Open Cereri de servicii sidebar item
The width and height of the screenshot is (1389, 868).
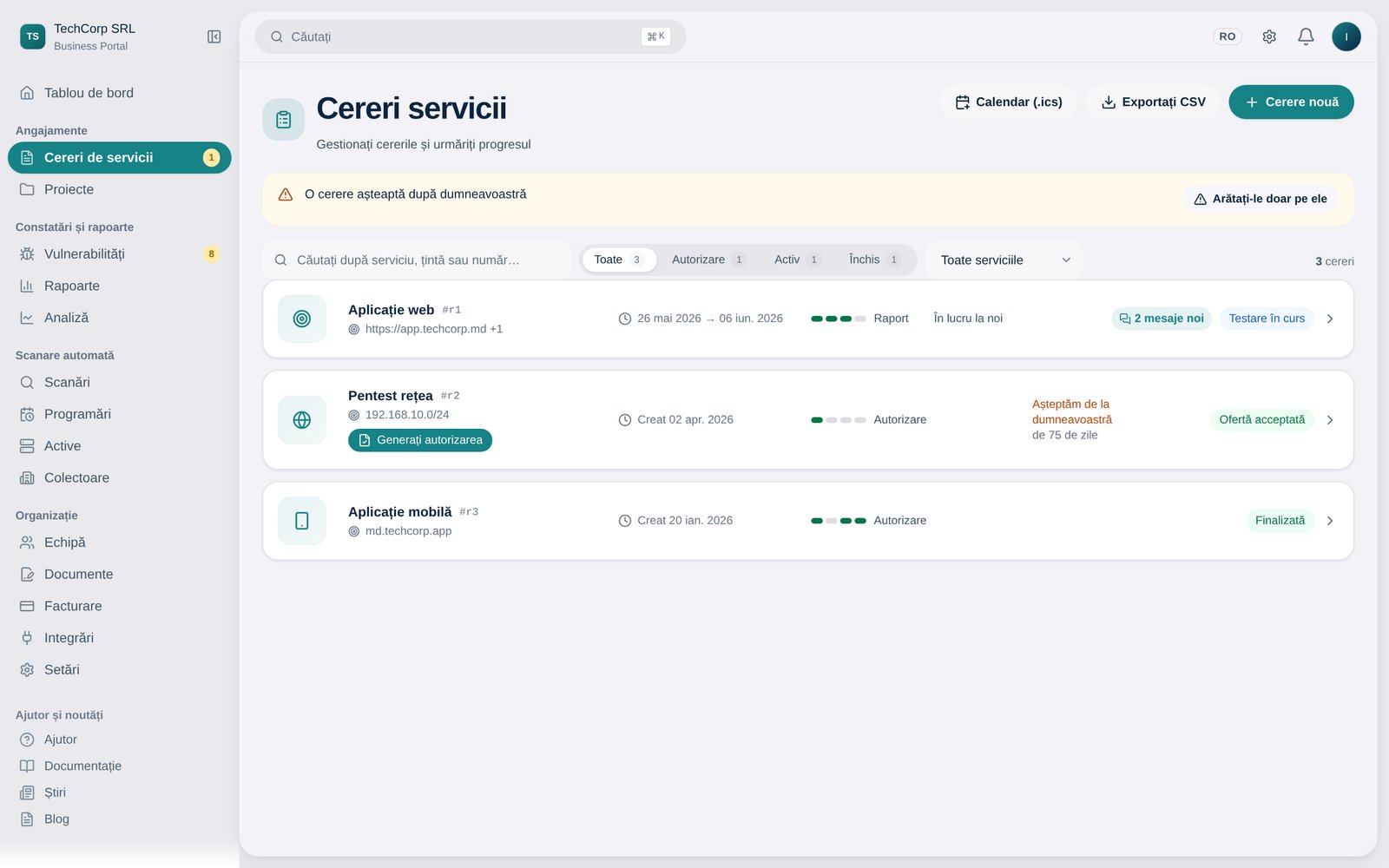(119, 157)
